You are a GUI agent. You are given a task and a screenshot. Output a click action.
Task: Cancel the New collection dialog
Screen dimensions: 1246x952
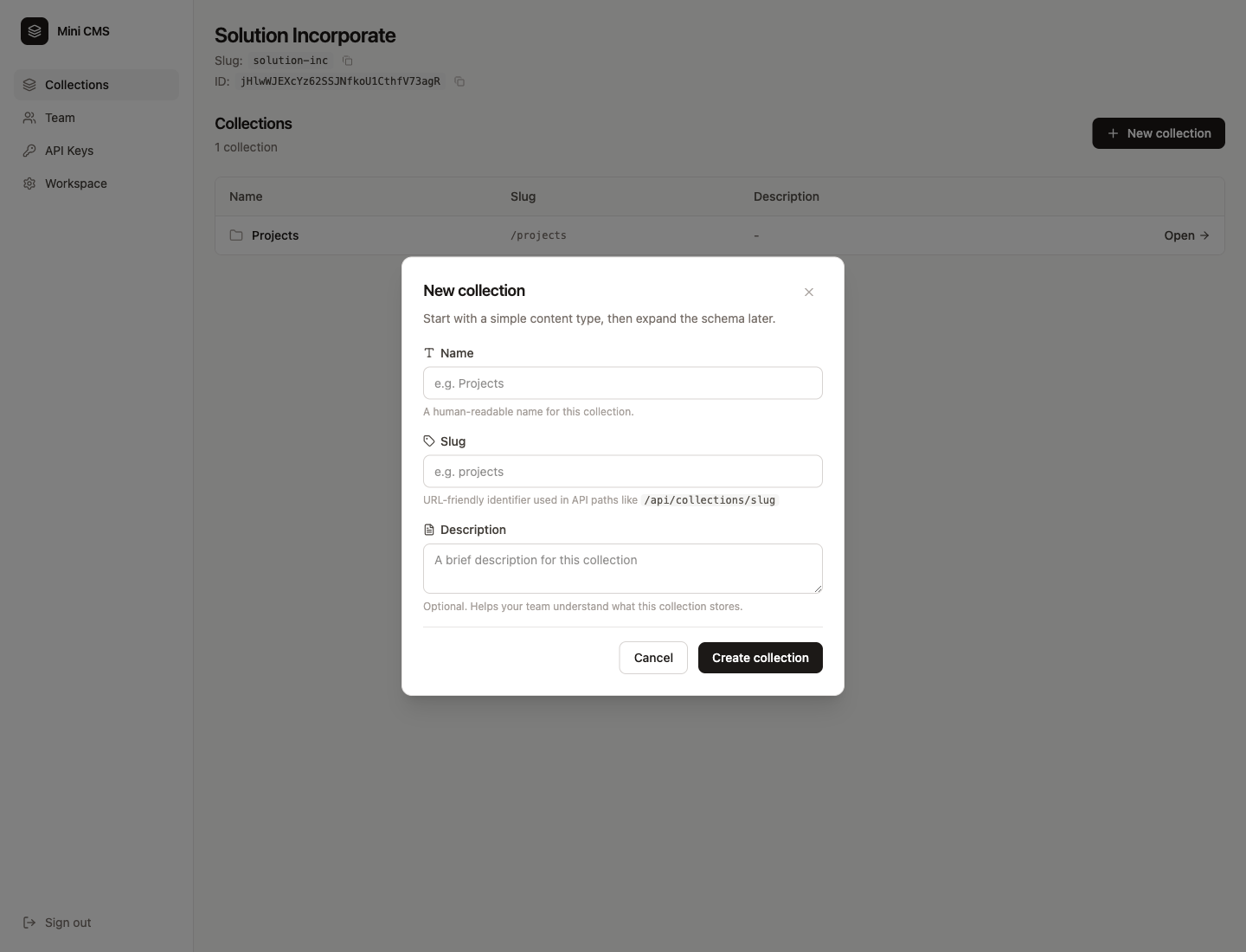pyautogui.click(x=653, y=658)
